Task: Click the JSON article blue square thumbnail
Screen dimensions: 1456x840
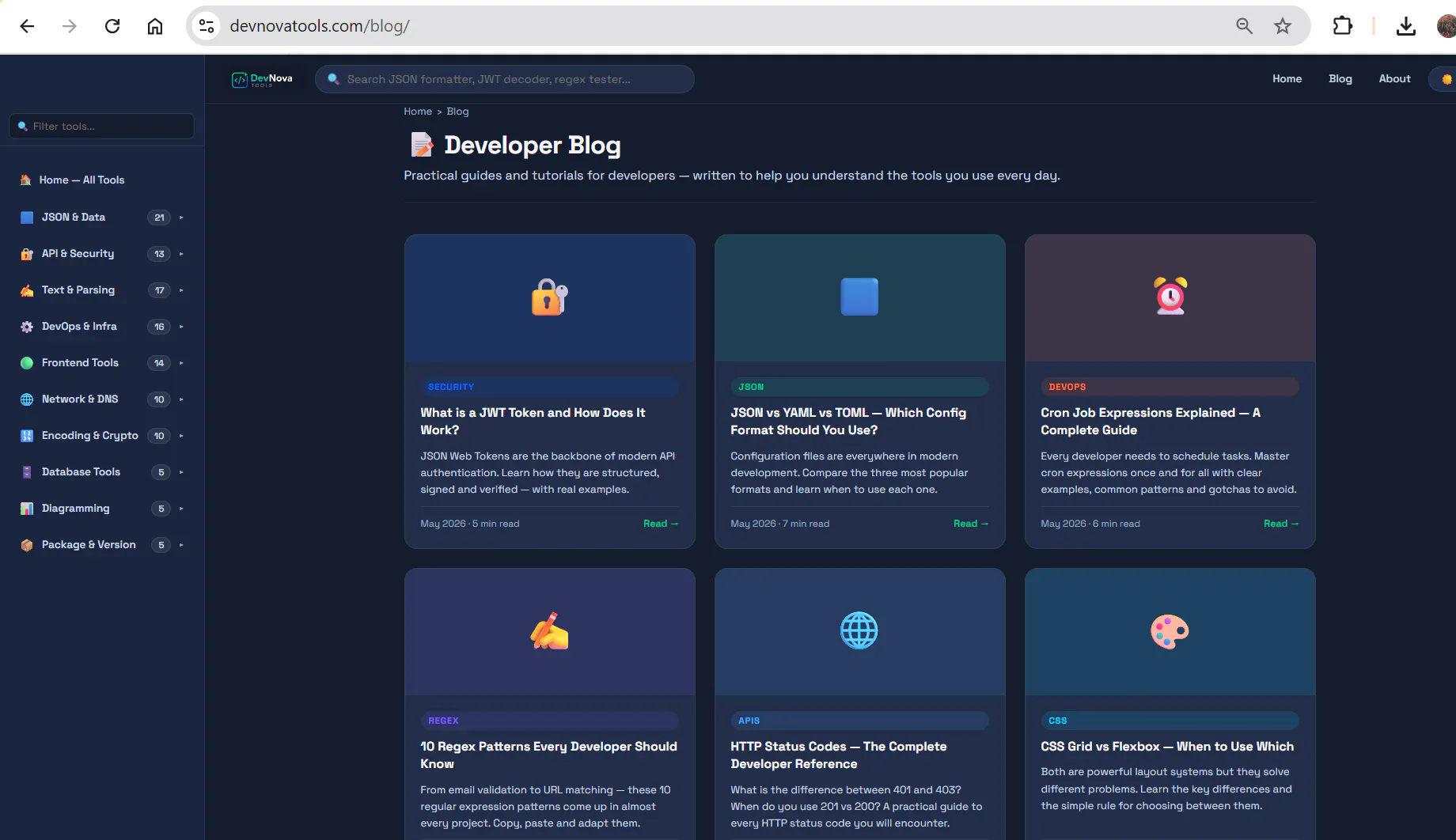Action: click(859, 297)
